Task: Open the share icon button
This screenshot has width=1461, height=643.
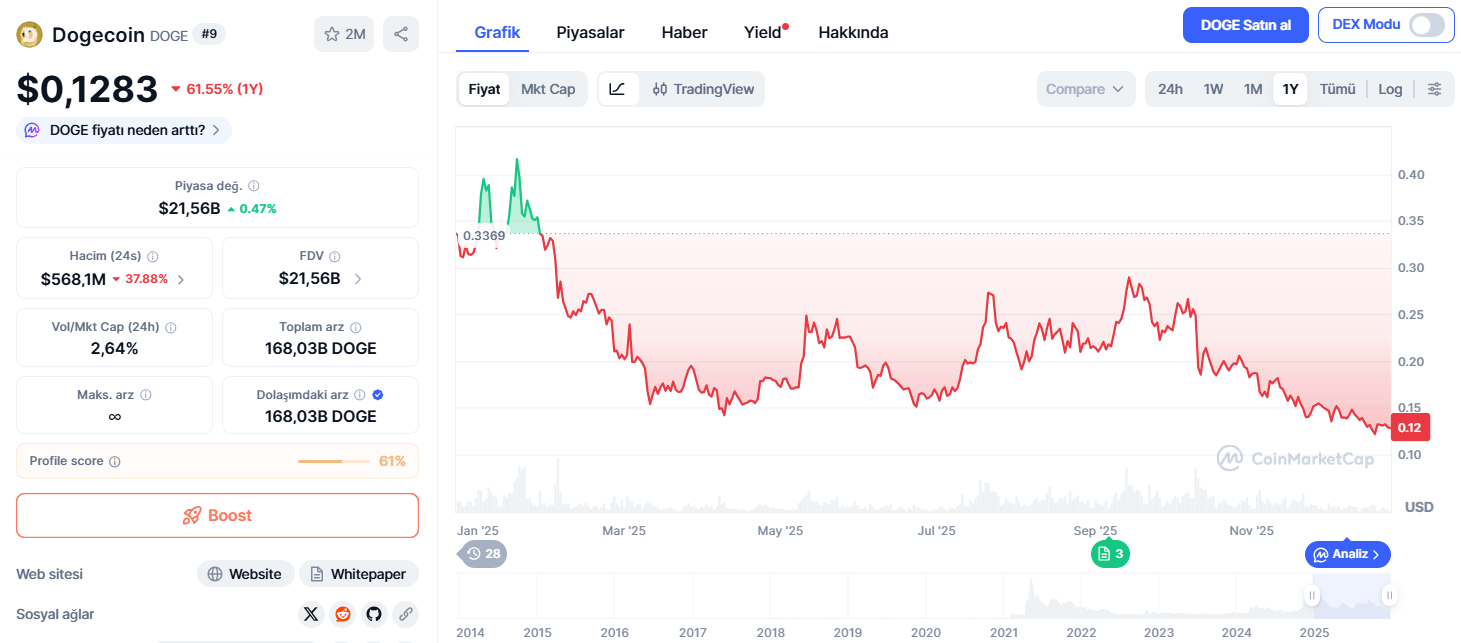Action: coord(401,34)
